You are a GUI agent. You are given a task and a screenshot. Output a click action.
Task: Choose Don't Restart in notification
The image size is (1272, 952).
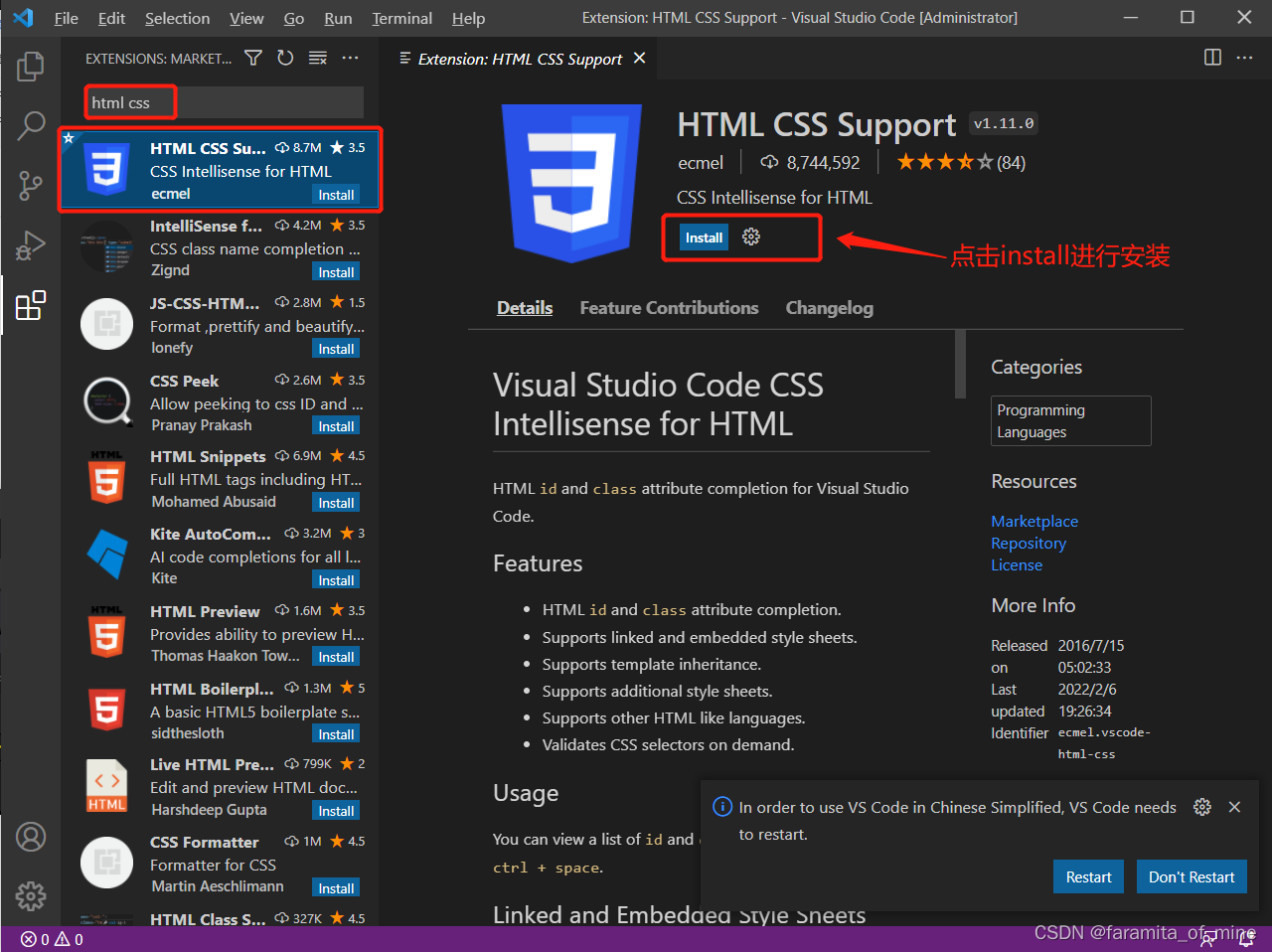pyautogui.click(x=1192, y=876)
